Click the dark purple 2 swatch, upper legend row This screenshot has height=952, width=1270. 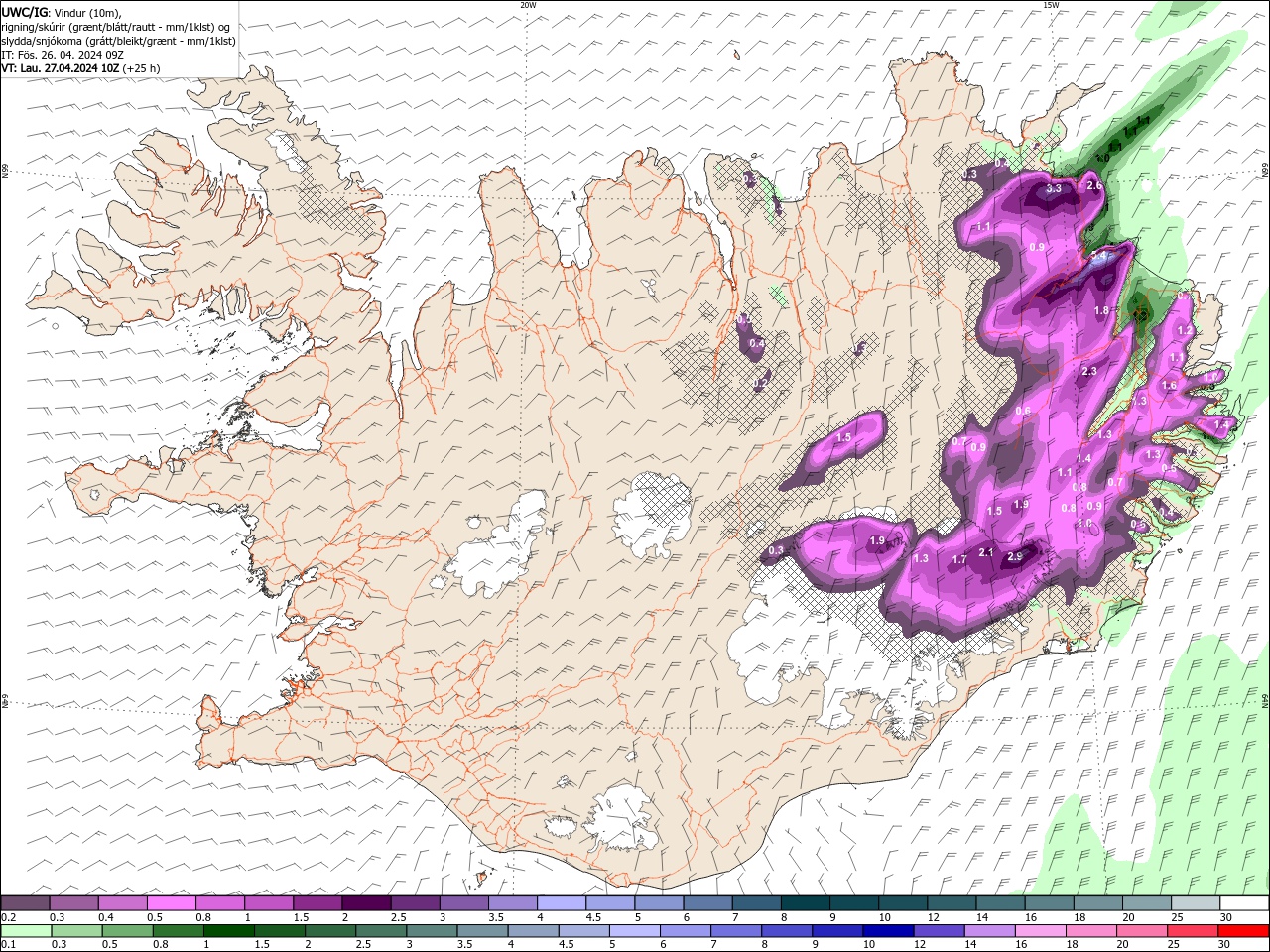[366, 903]
